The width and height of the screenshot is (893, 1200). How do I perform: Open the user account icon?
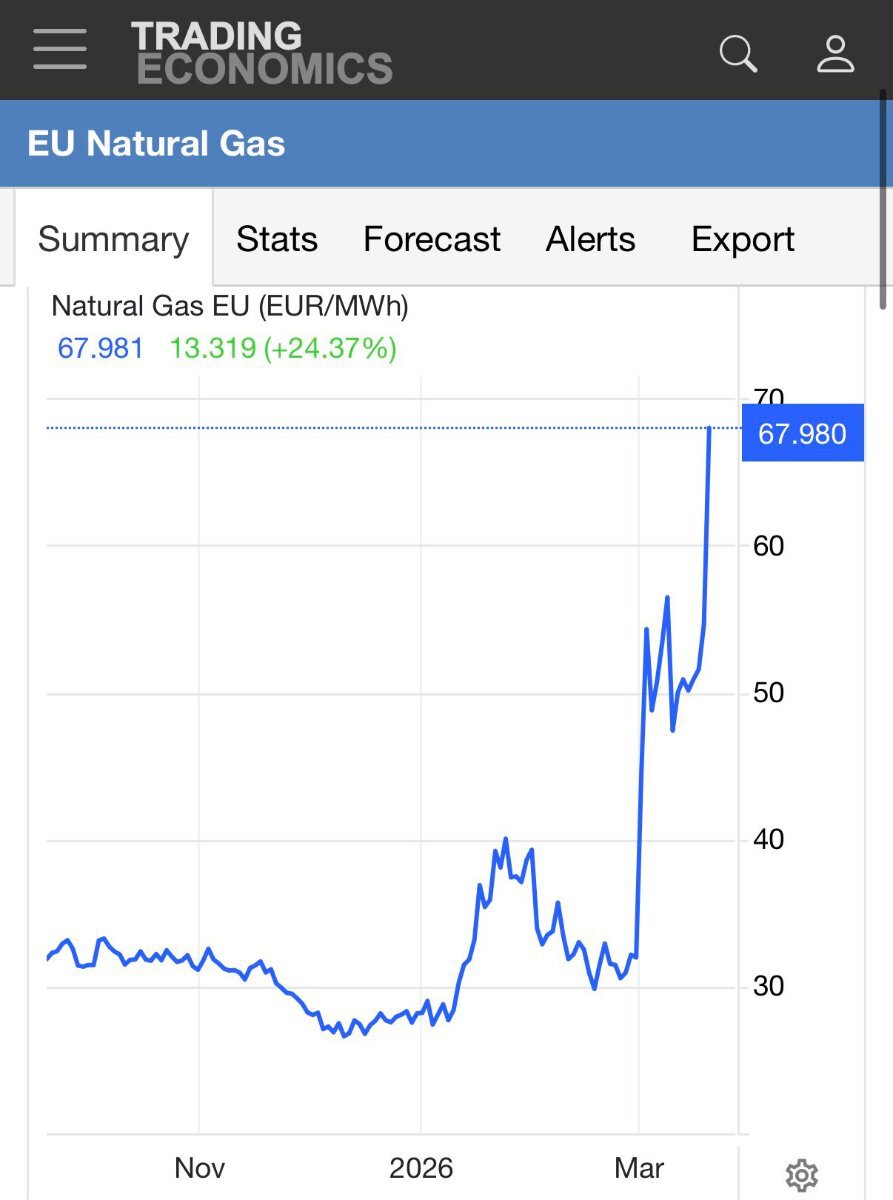pos(835,53)
